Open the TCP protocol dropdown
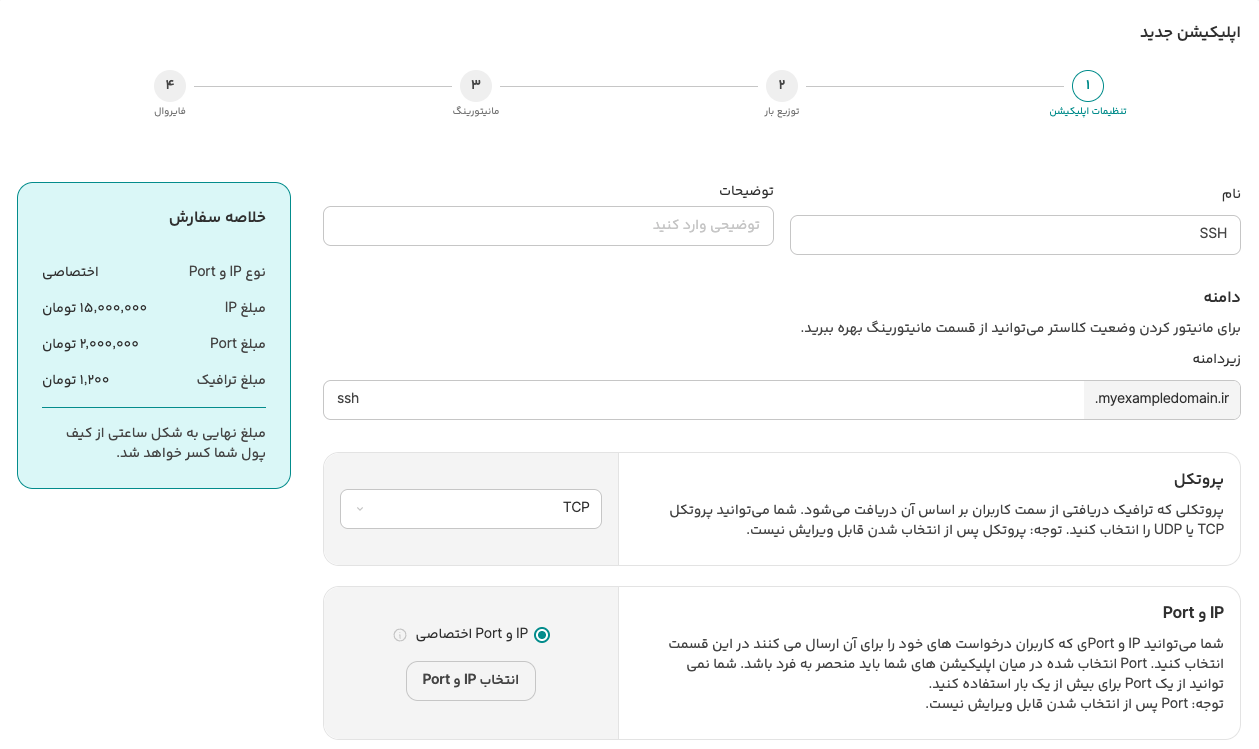This screenshot has width=1259, height=749. coord(471,509)
